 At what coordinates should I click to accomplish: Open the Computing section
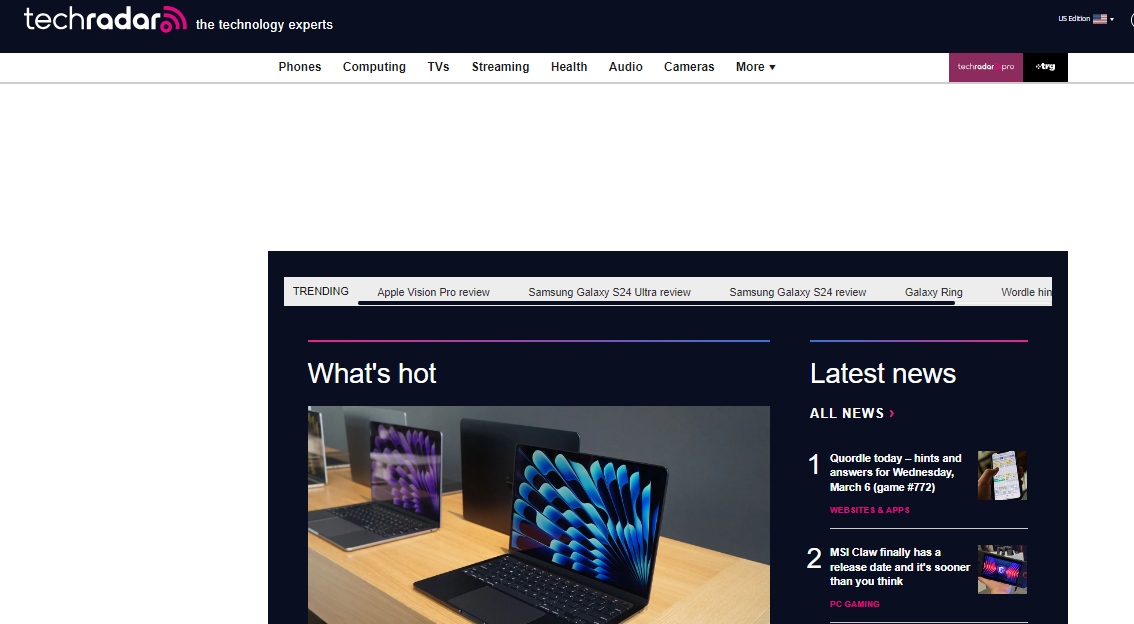coord(374,67)
